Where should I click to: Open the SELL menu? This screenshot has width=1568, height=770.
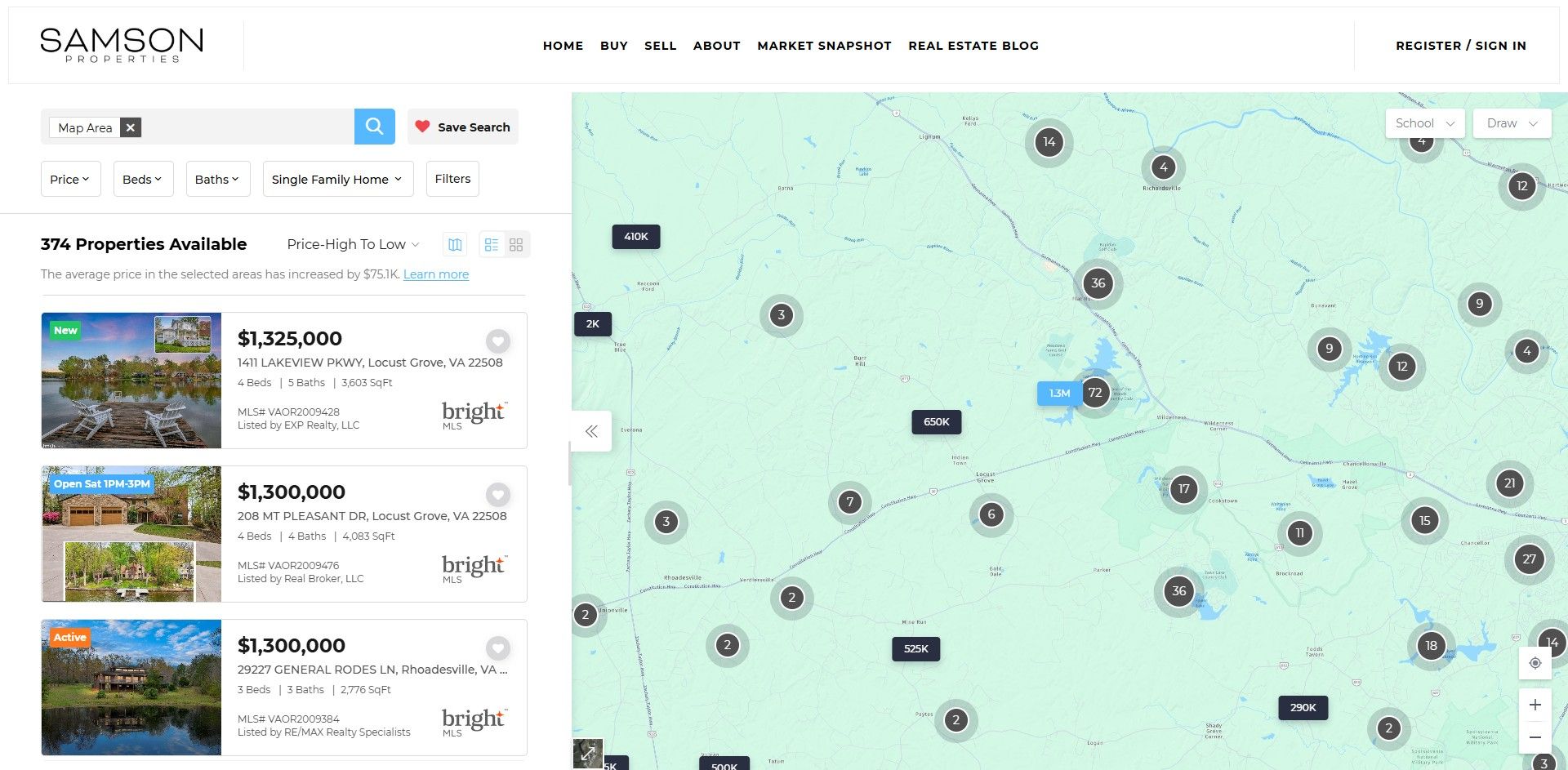pos(661,46)
